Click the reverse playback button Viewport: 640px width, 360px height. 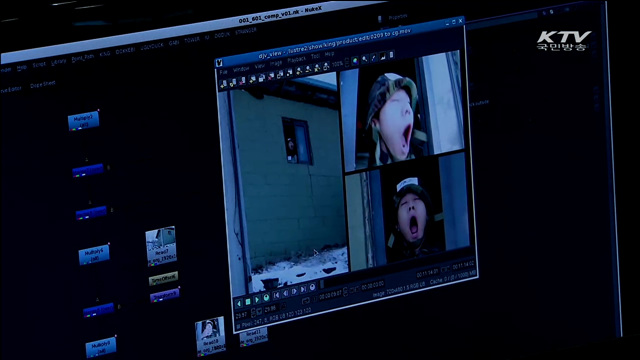(239, 303)
